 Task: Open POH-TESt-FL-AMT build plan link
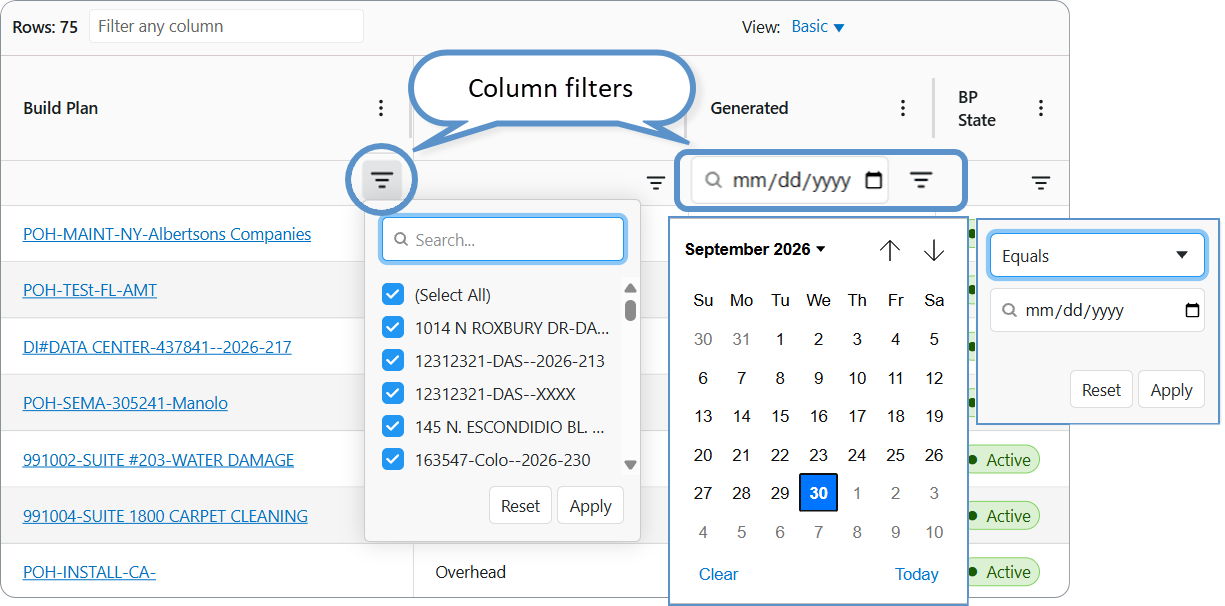coord(90,290)
